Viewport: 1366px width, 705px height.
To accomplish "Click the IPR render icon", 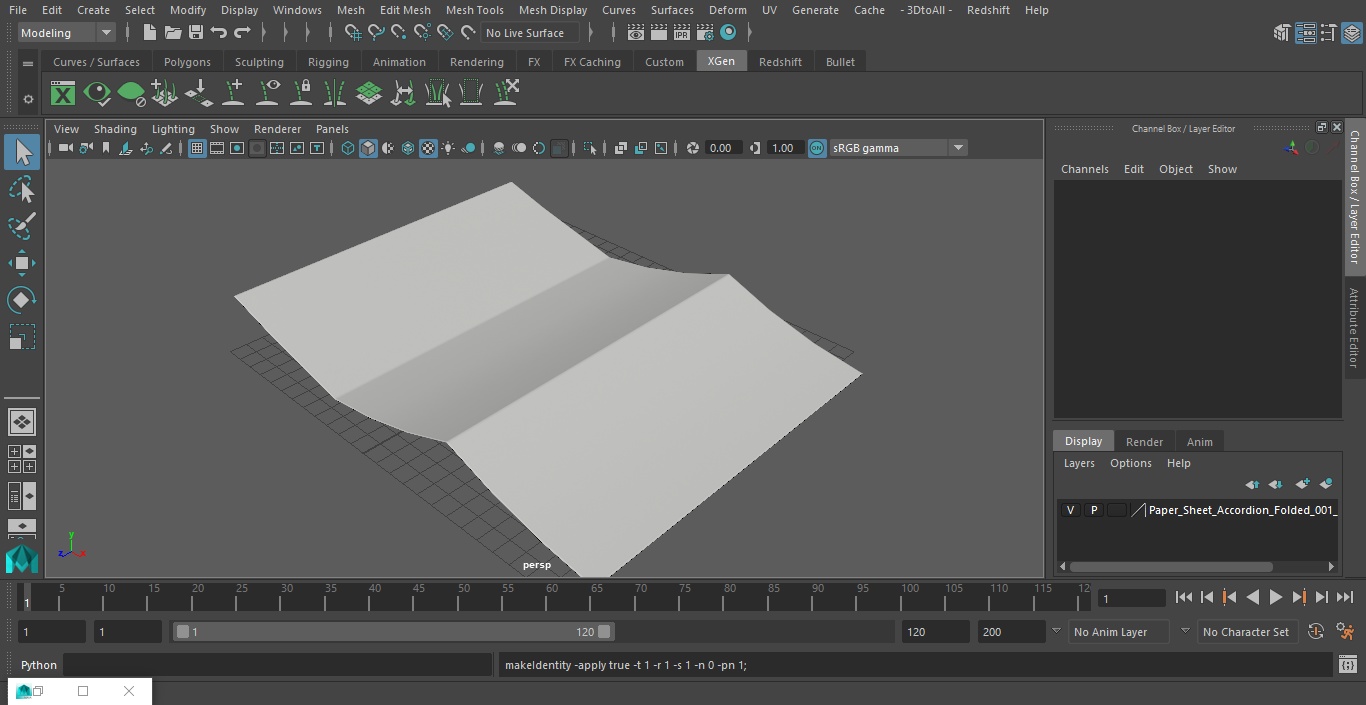I will pyautogui.click(x=682, y=33).
